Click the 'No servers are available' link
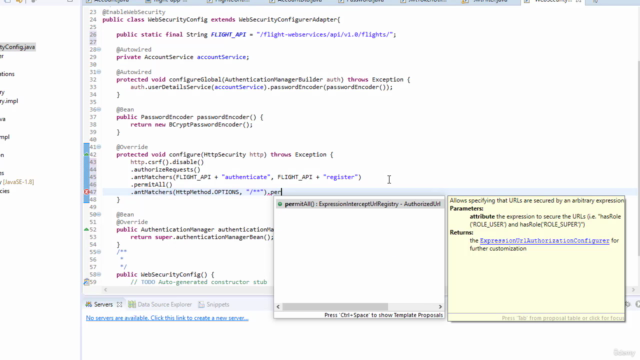Screen dimensions: 640x360 167,318
